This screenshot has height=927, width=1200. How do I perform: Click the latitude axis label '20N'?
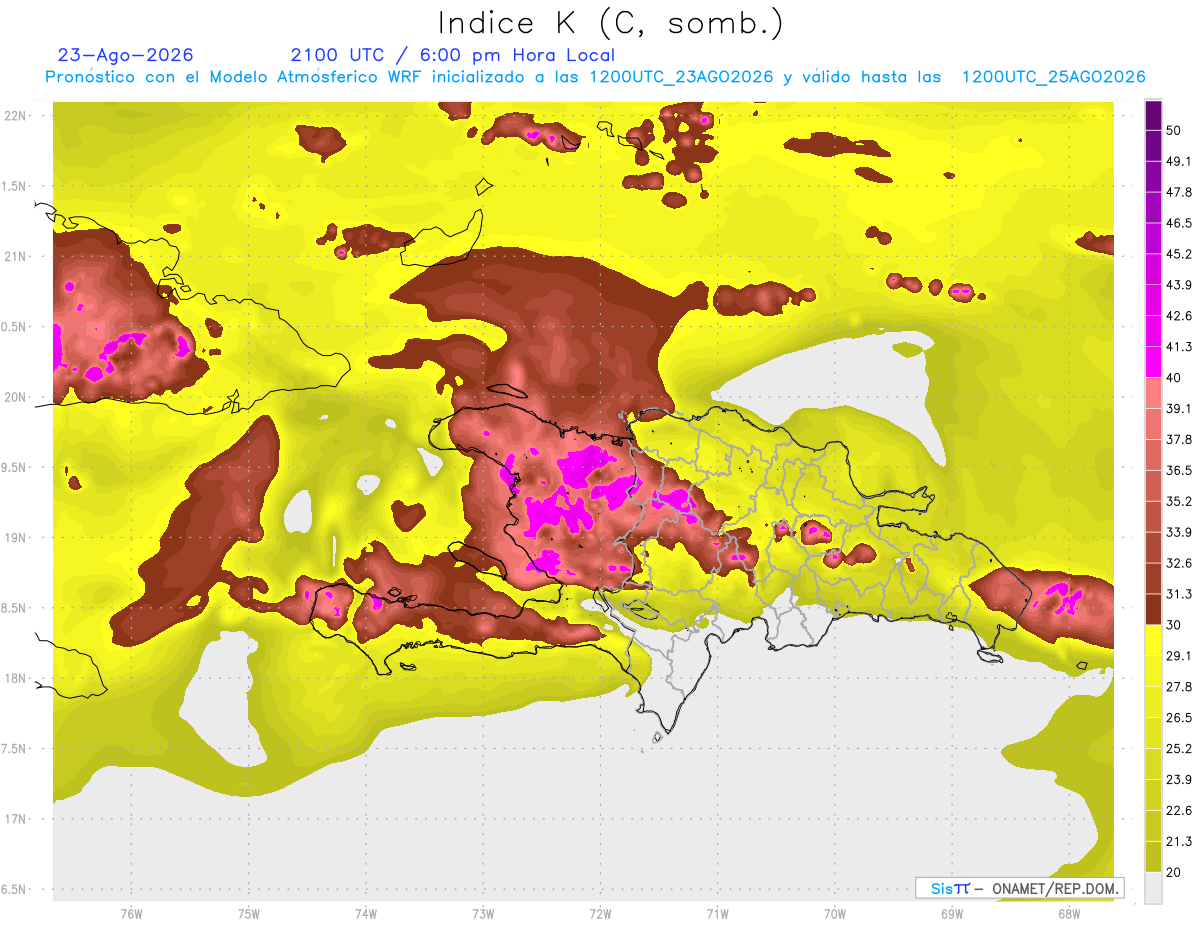17,398
